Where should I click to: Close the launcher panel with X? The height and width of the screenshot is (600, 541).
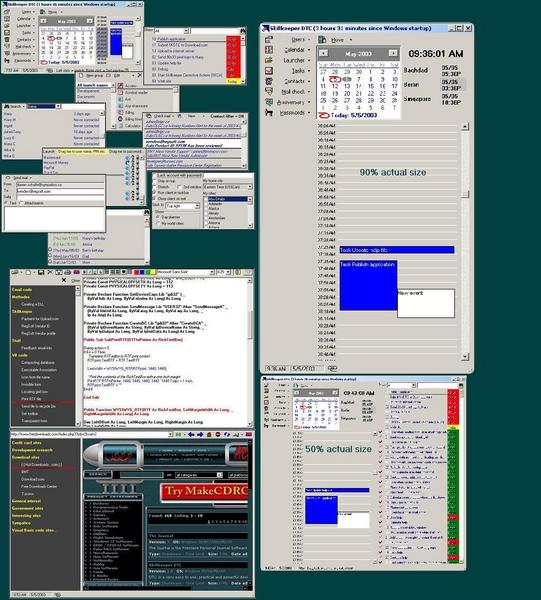[x=139, y=75]
